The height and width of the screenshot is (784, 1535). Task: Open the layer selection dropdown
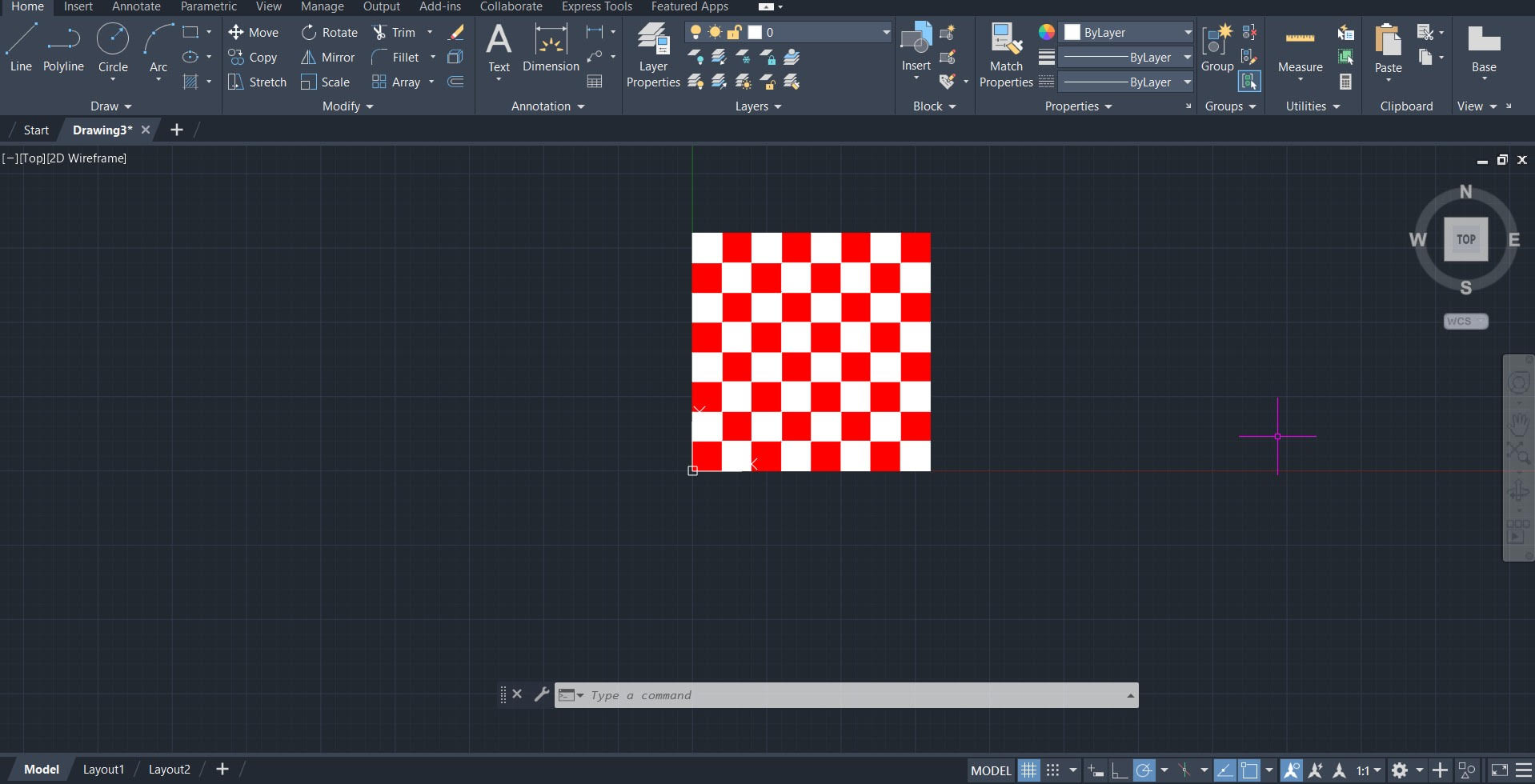(885, 33)
